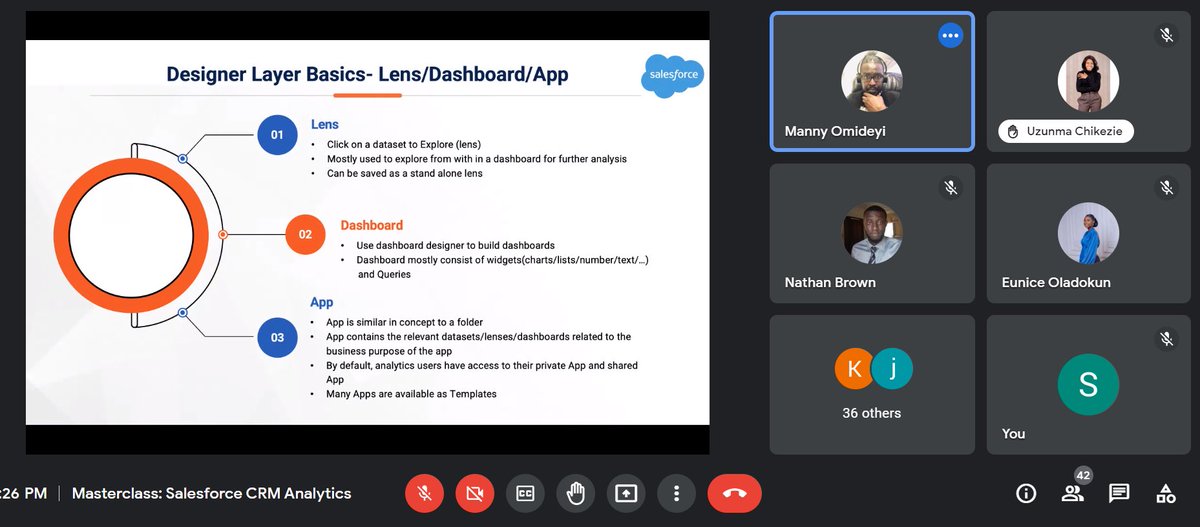Open options on Manny Omideyi's tile

point(950,35)
